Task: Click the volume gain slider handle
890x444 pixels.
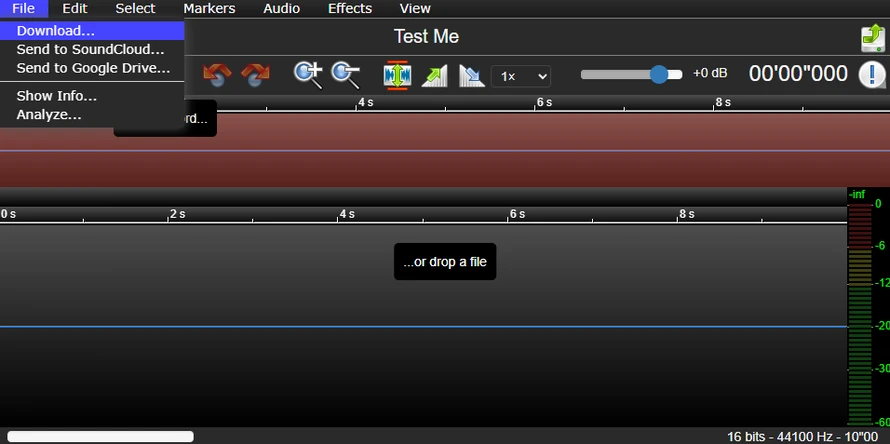Action: point(658,74)
